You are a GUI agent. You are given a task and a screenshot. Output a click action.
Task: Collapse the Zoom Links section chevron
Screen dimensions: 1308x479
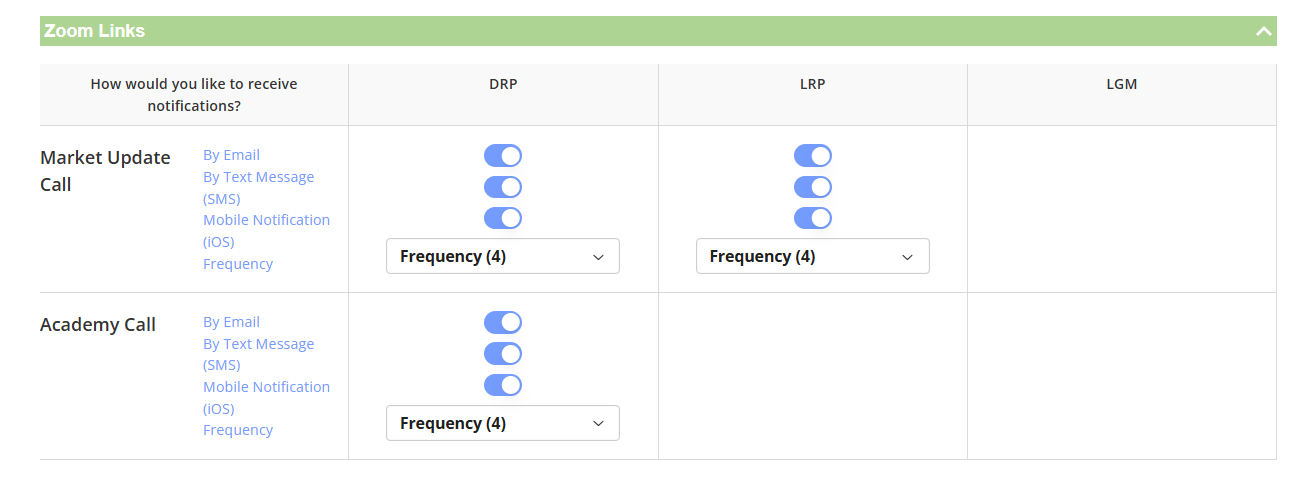1264,31
